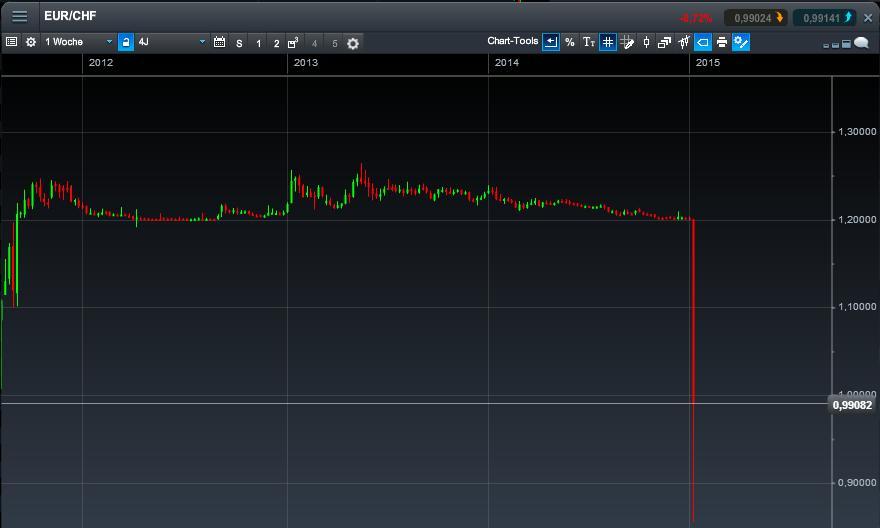The image size is (880, 528).
Task: Print the chart with printer icon
Action: (x=722, y=42)
